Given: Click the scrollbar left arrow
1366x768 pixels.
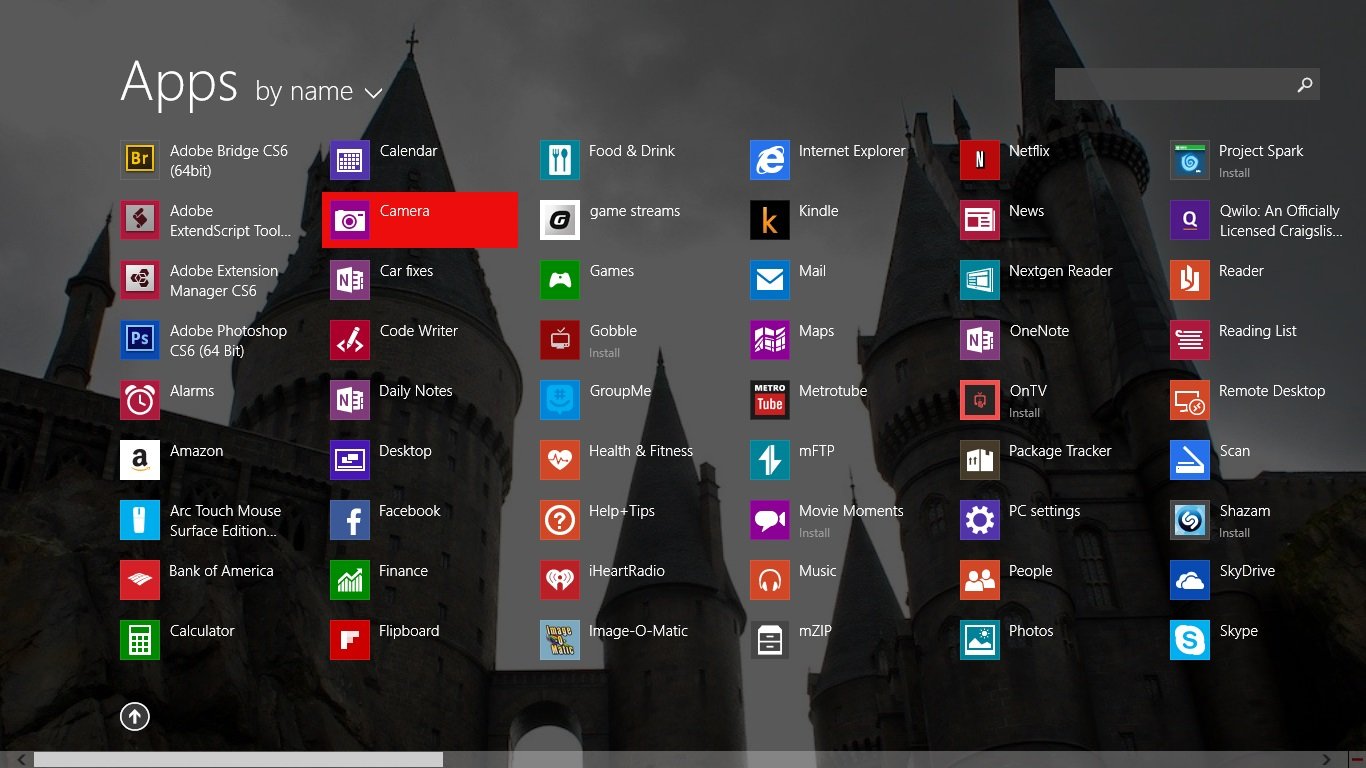Looking at the screenshot, I should point(22,760).
